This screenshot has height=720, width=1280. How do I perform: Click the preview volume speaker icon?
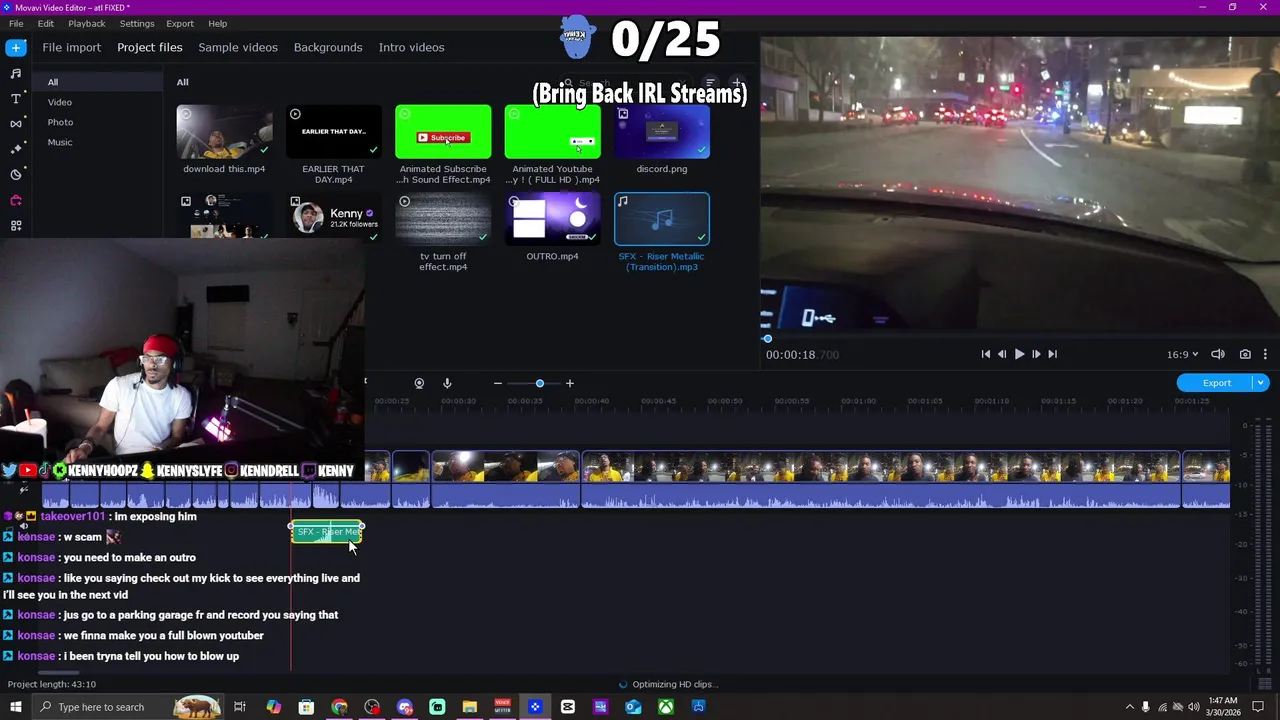pos(1218,354)
